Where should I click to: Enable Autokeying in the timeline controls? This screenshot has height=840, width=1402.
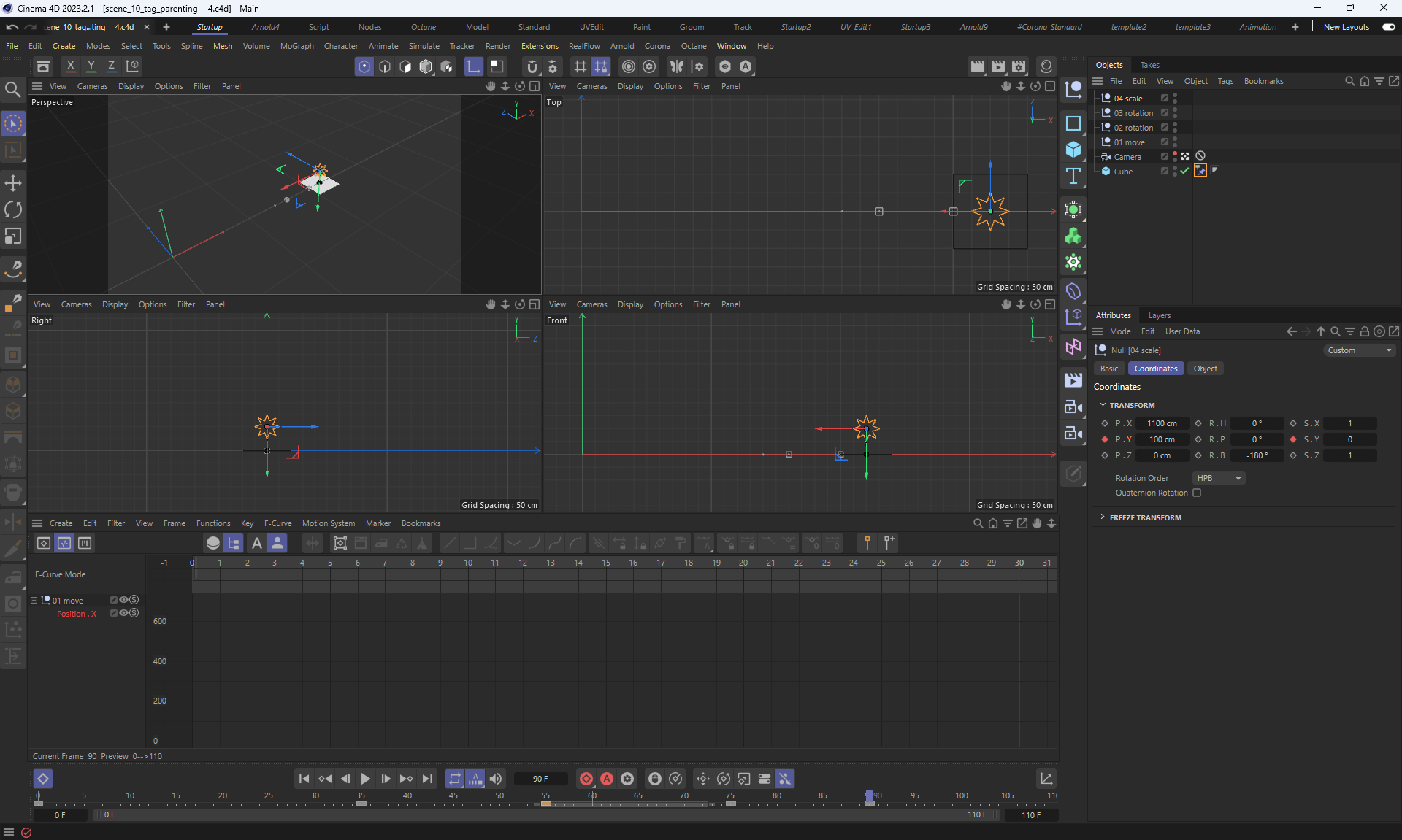(x=606, y=779)
